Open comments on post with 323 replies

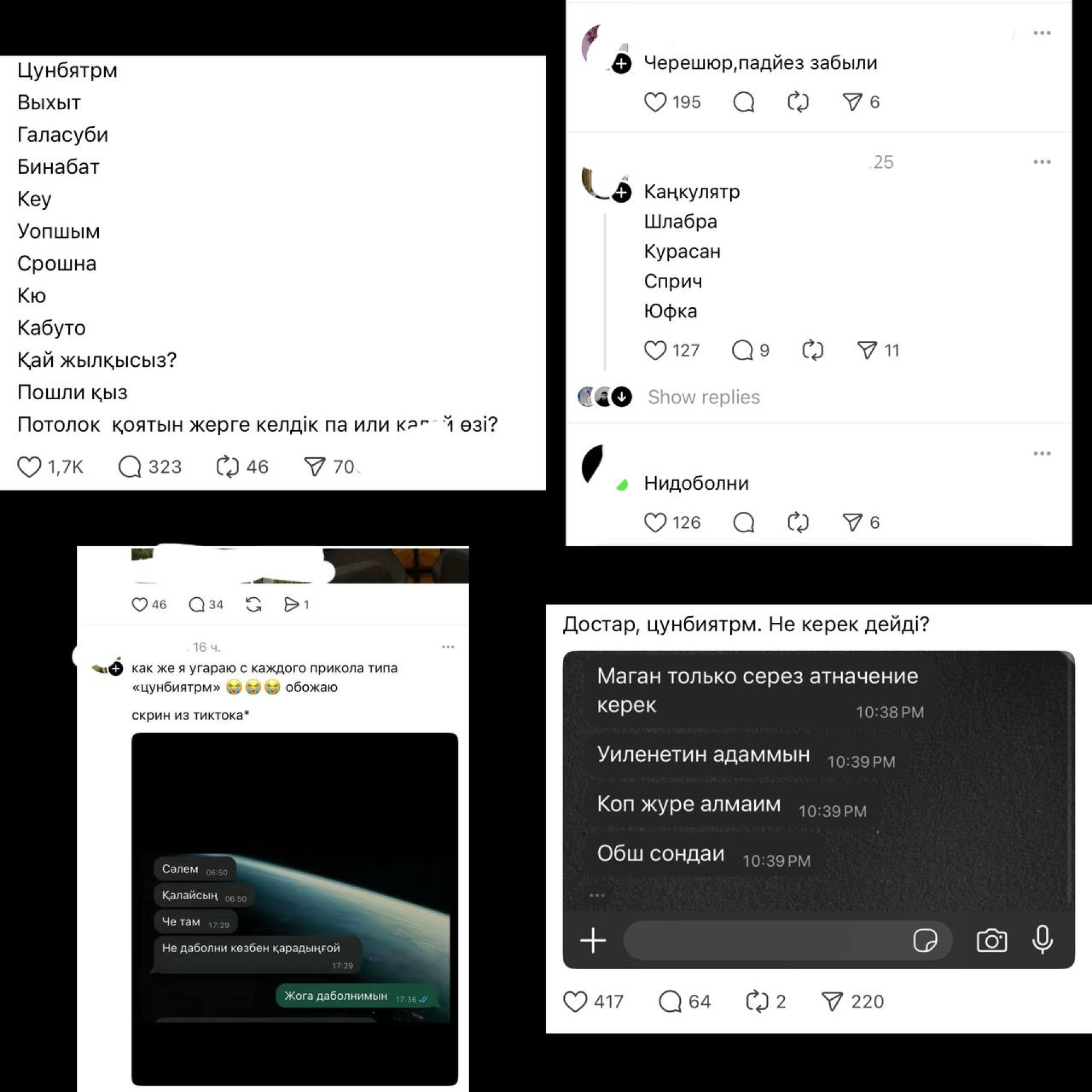coord(130,466)
